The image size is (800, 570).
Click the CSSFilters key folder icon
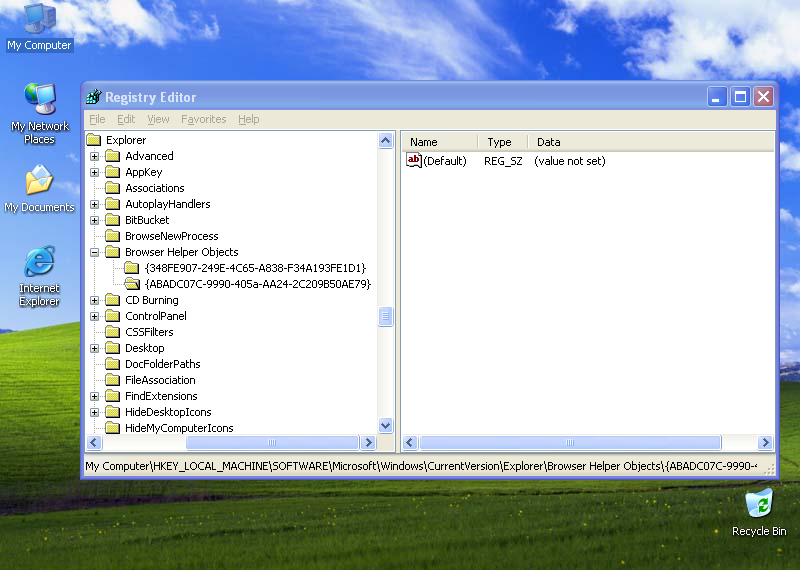(x=113, y=332)
